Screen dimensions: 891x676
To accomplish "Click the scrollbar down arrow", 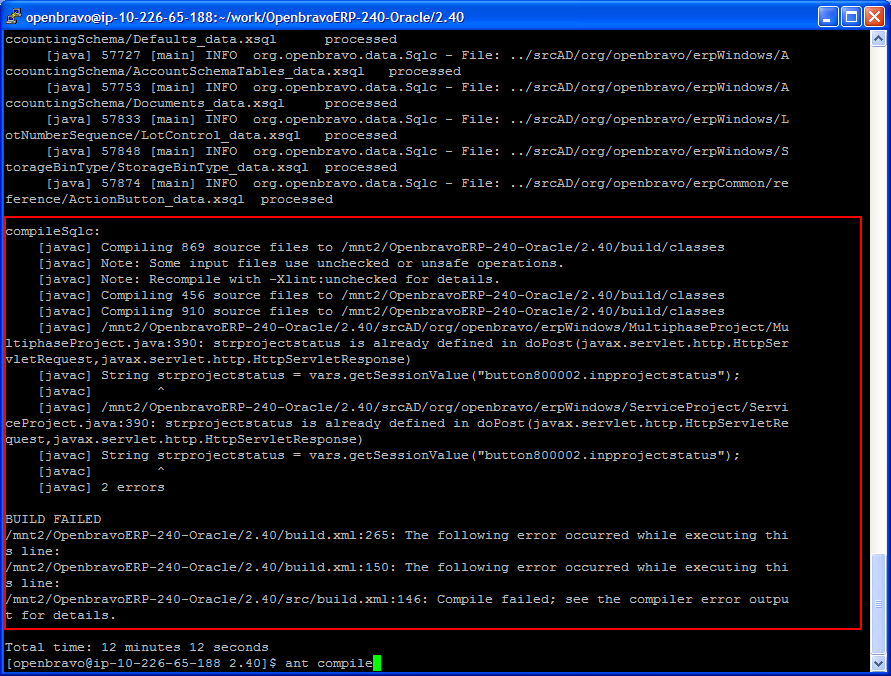I will click(878, 664).
